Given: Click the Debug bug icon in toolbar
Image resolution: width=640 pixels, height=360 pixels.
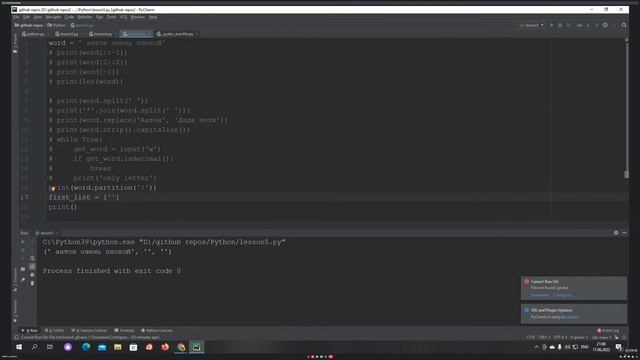Looking at the screenshot, I should pyautogui.click(x=560, y=25).
